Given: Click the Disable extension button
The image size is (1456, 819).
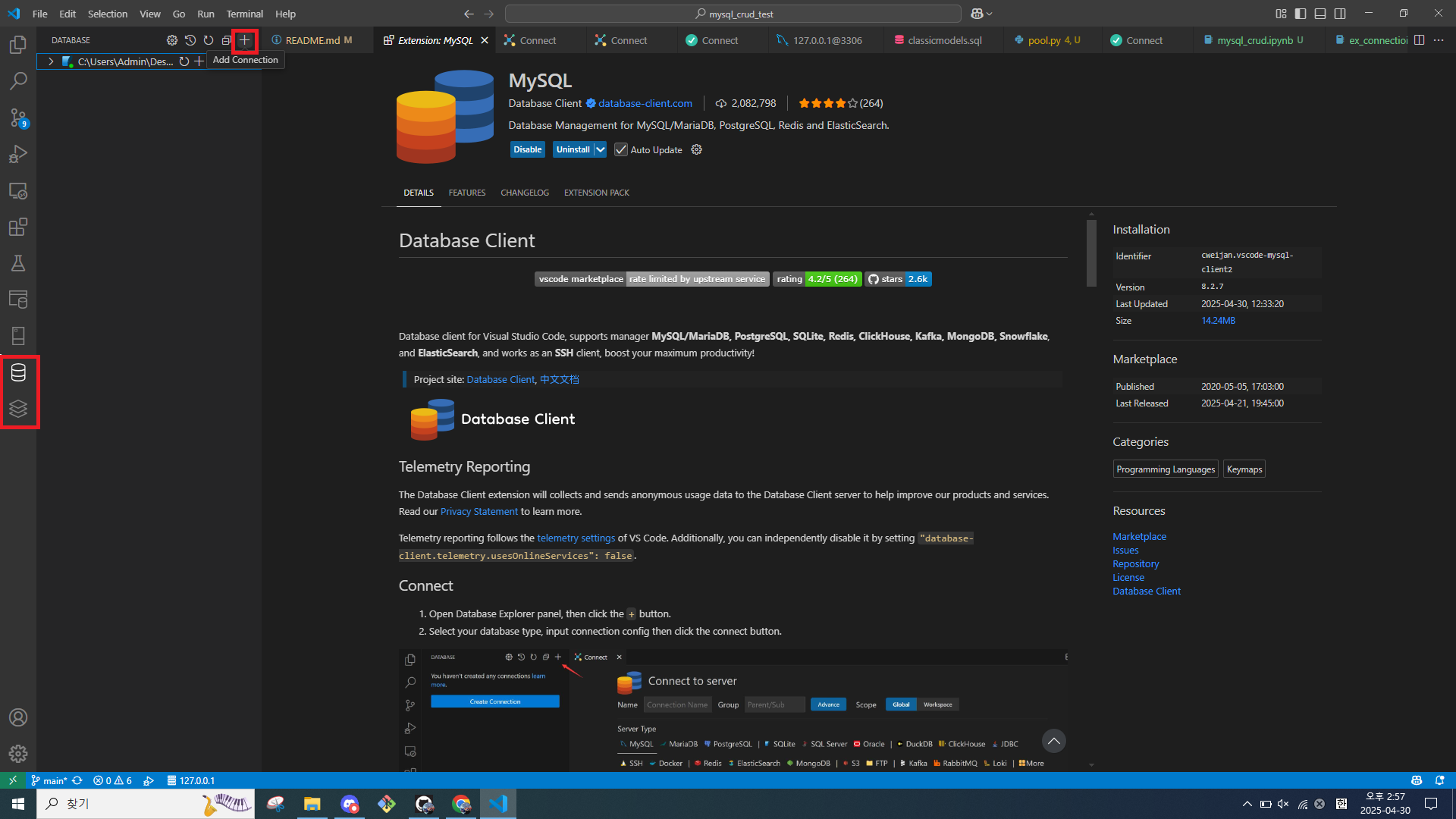Looking at the screenshot, I should point(527,149).
